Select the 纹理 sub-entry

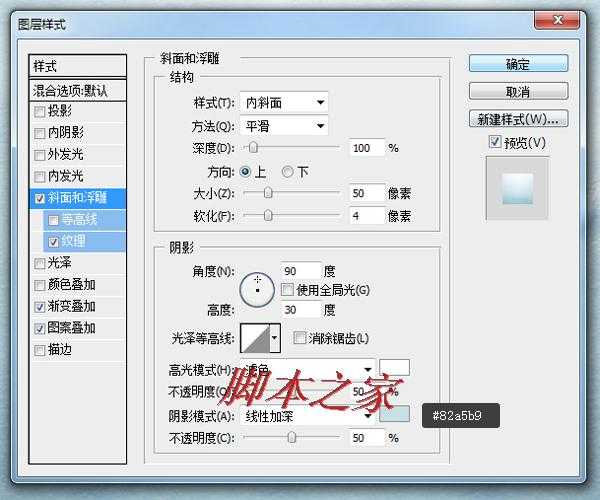84,242
